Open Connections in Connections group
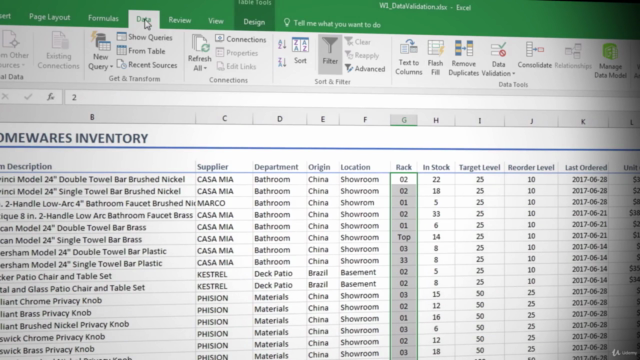640x360 pixels. [x=241, y=39]
